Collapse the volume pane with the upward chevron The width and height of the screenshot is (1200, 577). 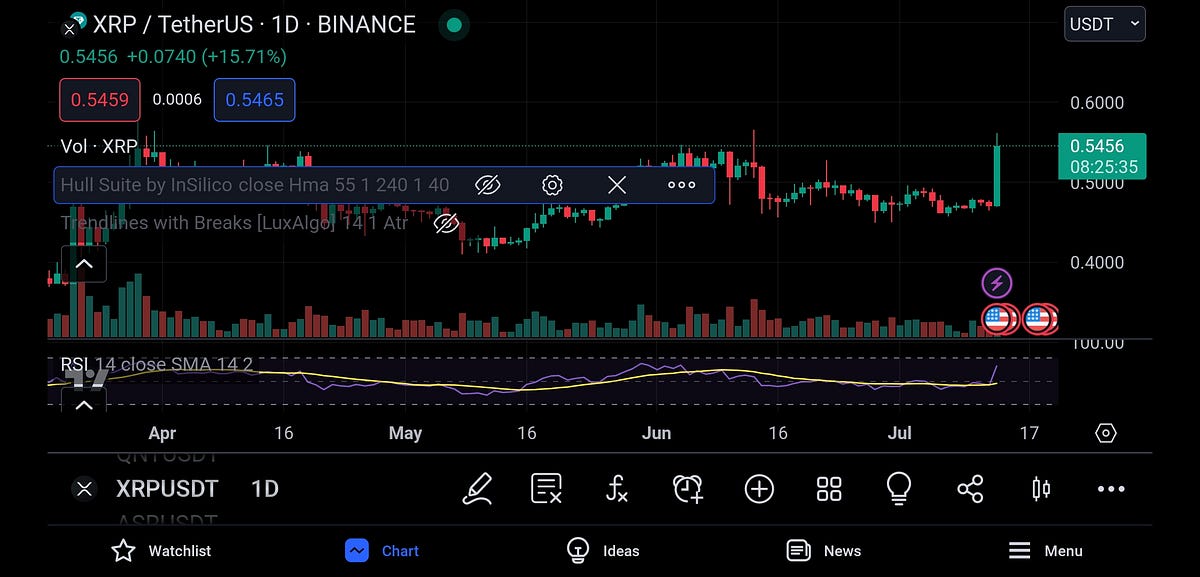click(84, 263)
